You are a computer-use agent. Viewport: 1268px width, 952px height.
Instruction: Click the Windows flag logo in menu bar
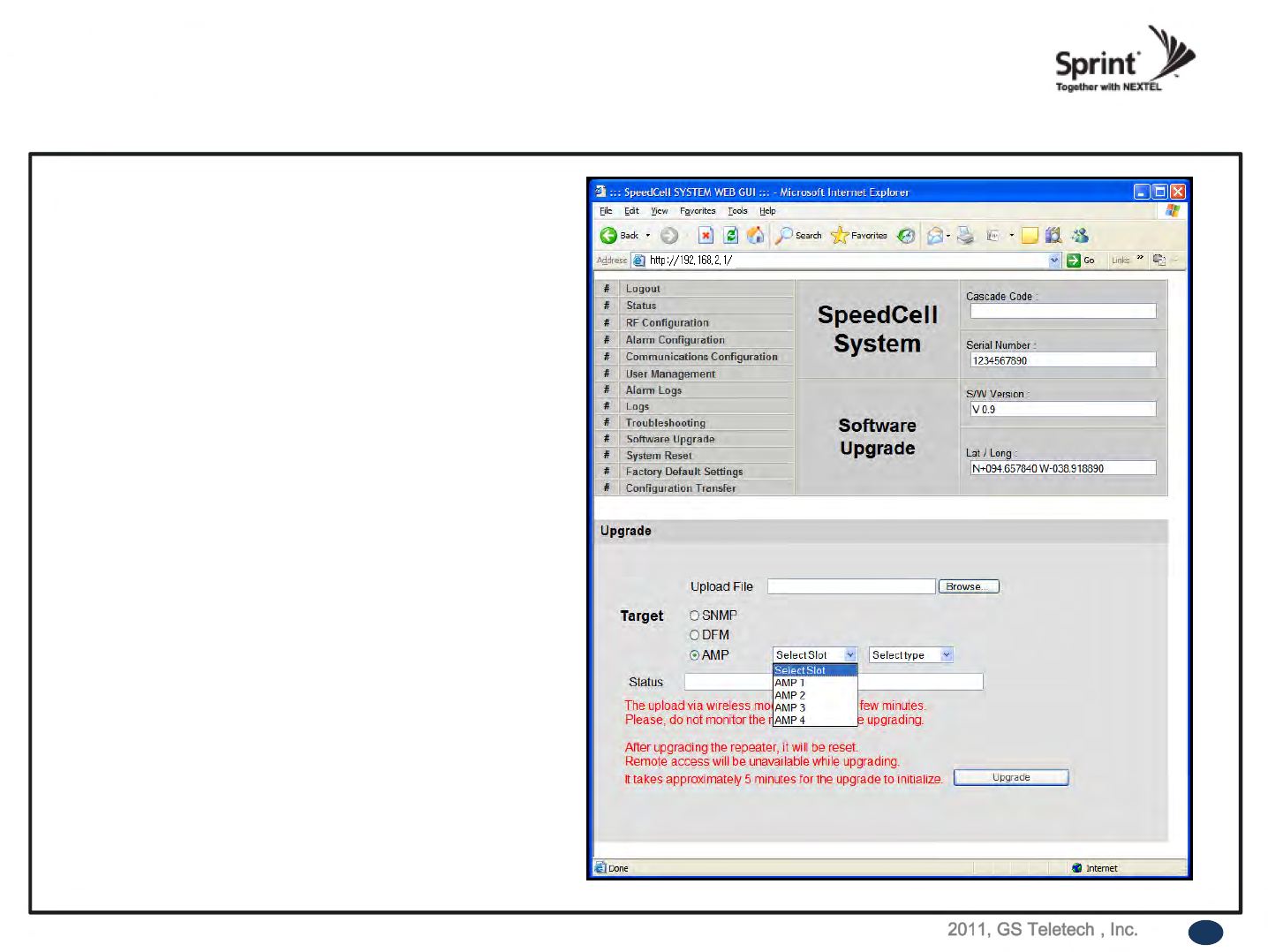1173,211
